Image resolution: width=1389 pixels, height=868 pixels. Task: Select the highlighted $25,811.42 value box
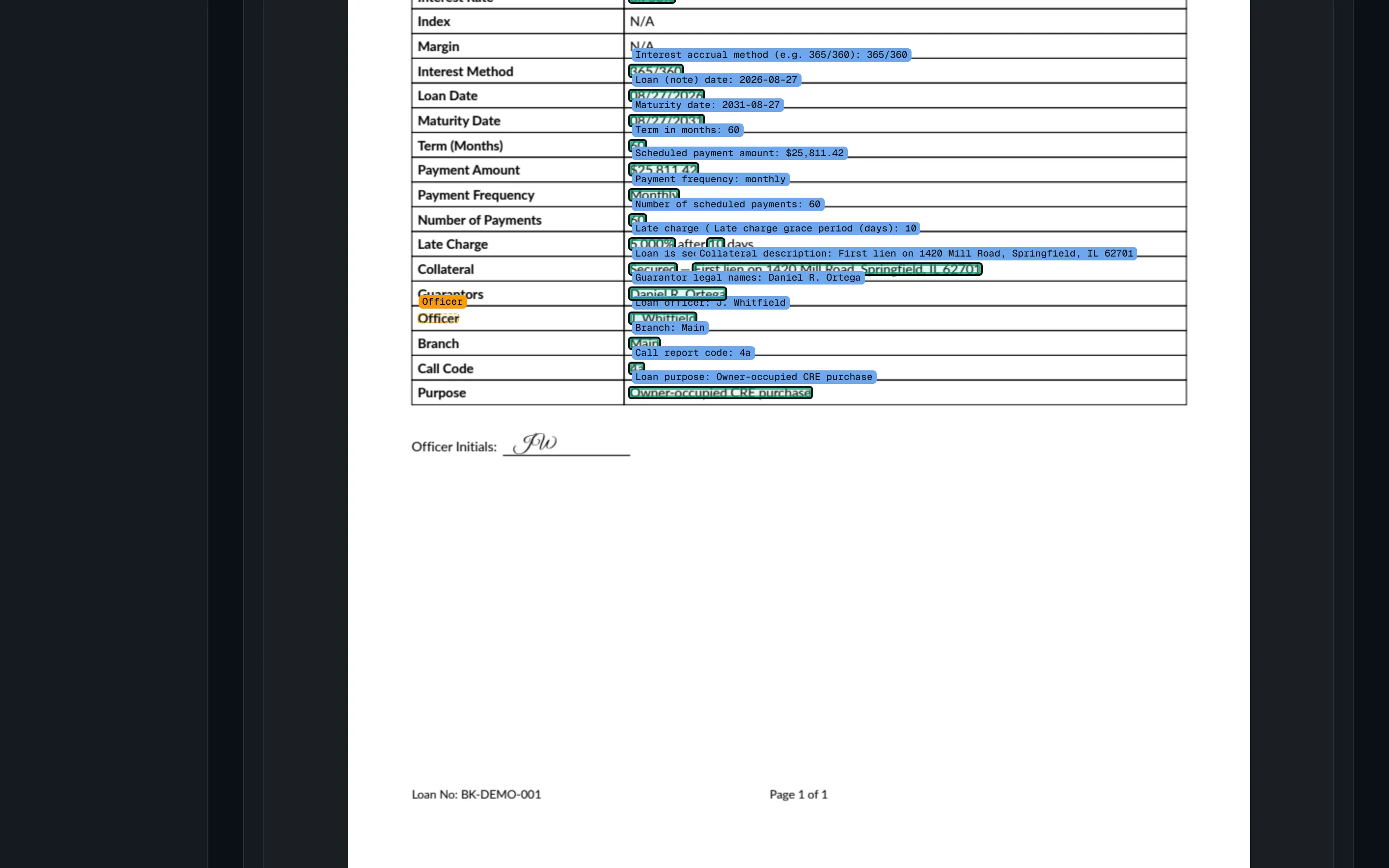[664, 170]
